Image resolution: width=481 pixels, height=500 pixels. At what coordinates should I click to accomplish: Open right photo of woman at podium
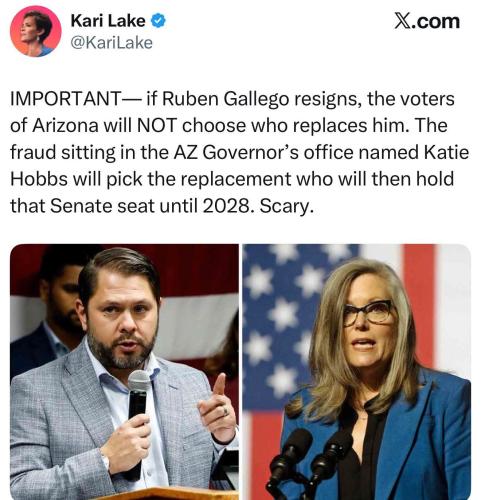point(356,372)
